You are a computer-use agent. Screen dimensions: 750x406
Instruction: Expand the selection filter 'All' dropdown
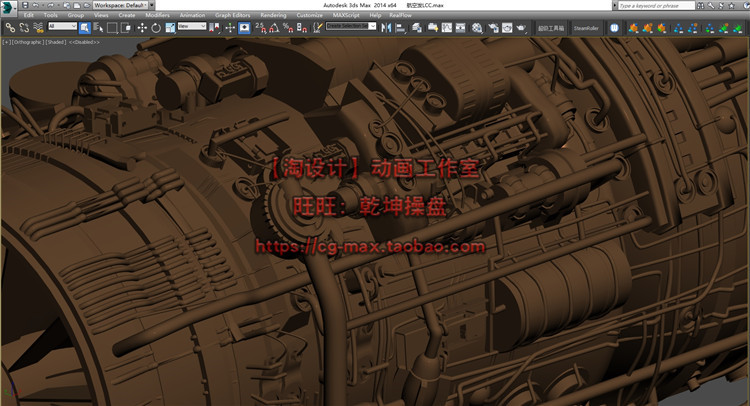(x=62, y=28)
